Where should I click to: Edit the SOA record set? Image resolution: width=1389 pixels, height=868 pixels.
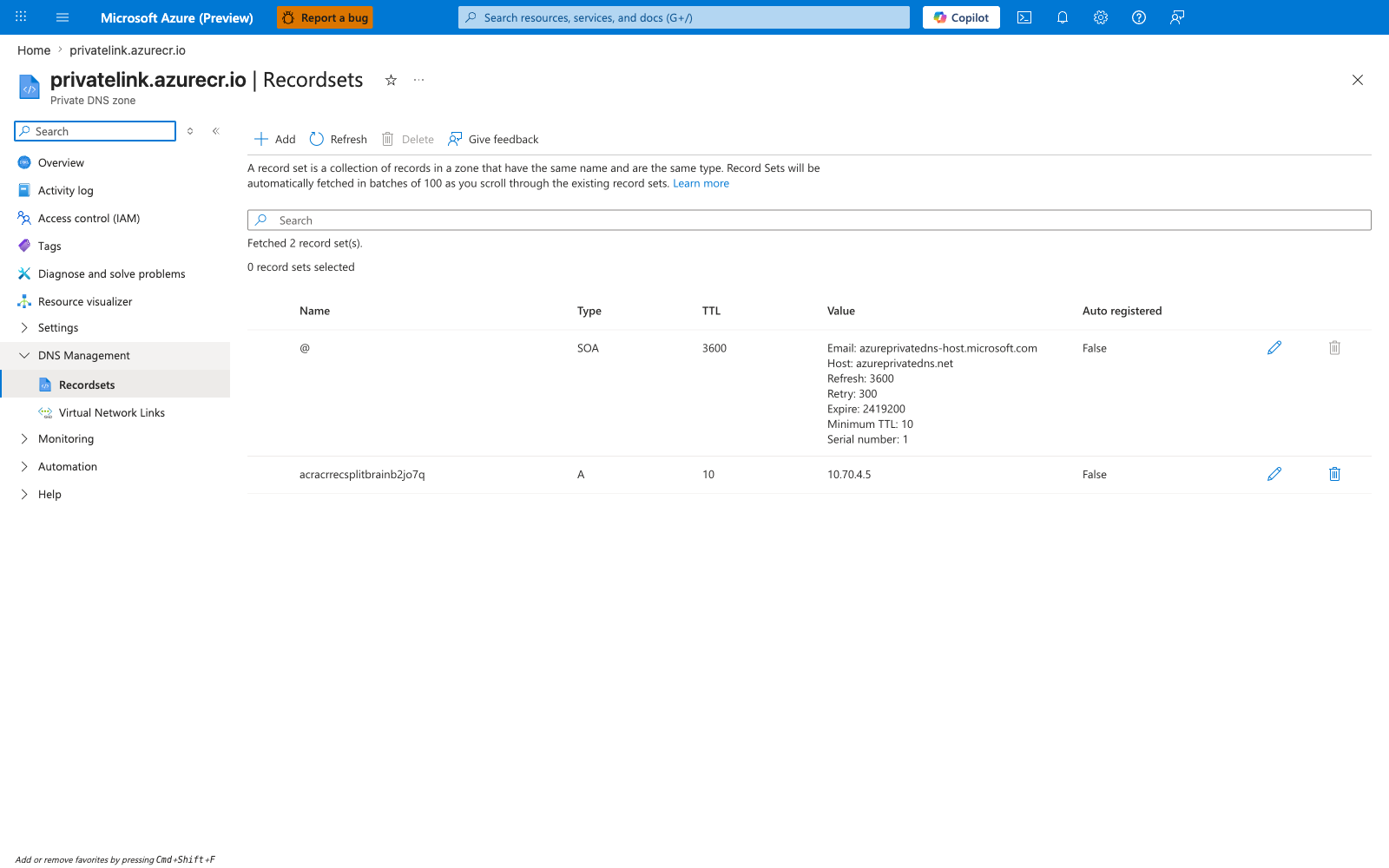coord(1274,348)
